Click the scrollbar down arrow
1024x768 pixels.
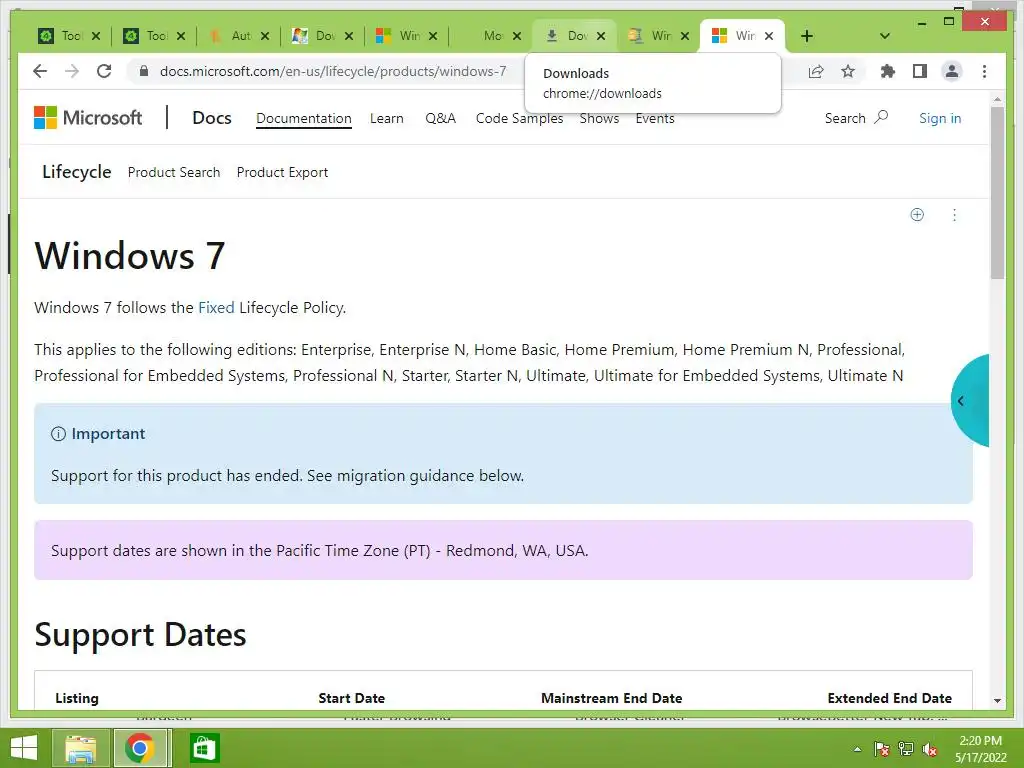tap(997, 700)
